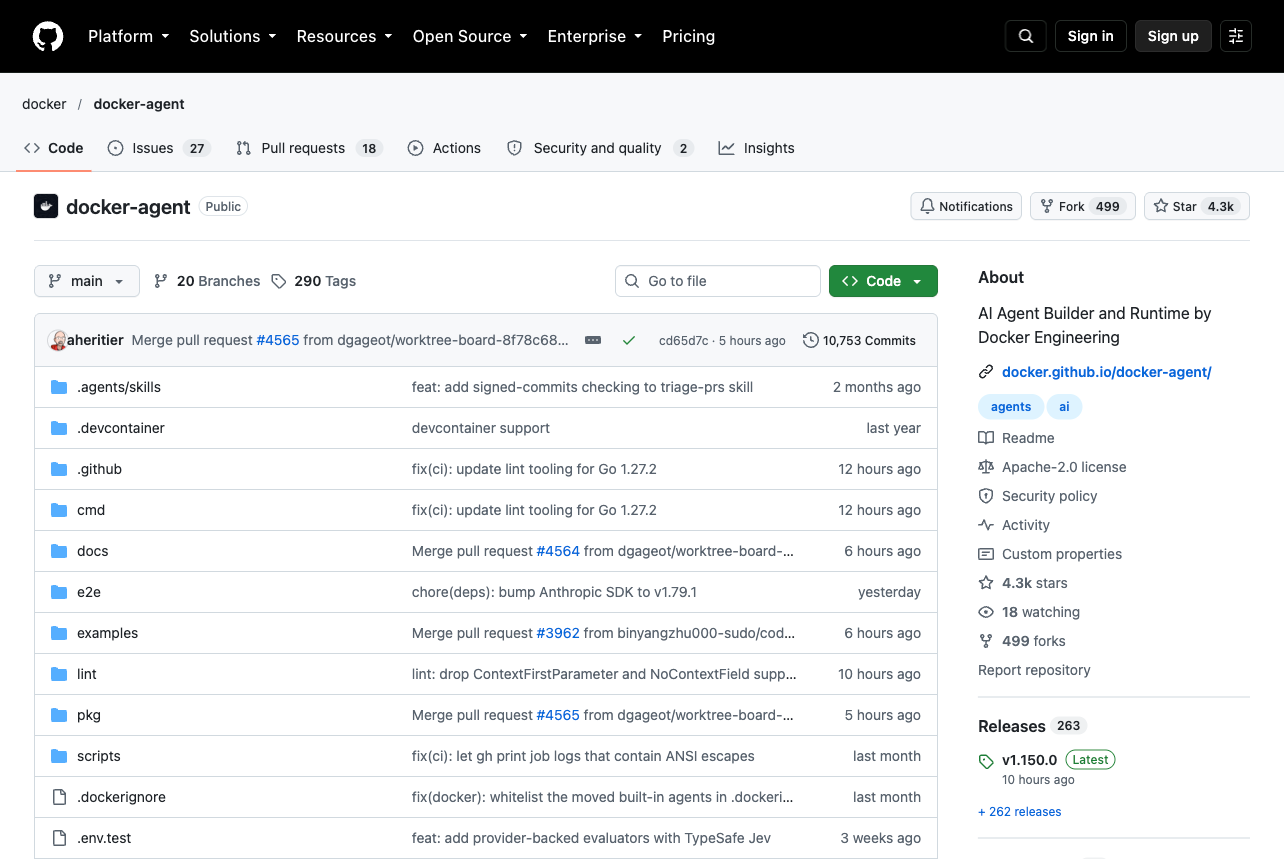Open the Insights tab
This screenshot has width=1284, height=859.
point(756,148)
